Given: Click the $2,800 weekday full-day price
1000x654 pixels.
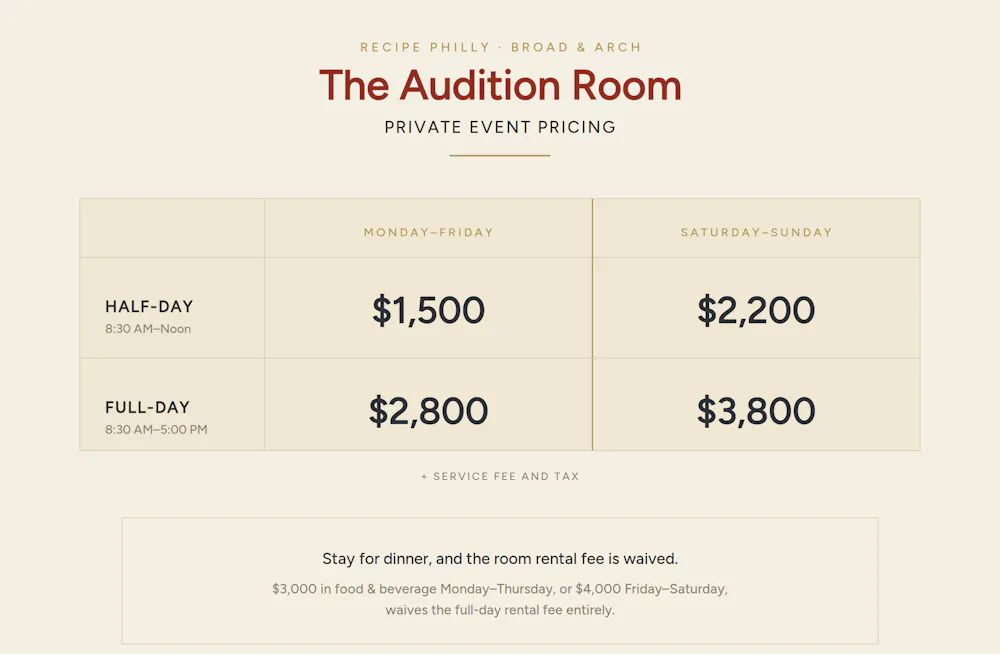Looking at the screenshot, I should (x=429, y=411).
